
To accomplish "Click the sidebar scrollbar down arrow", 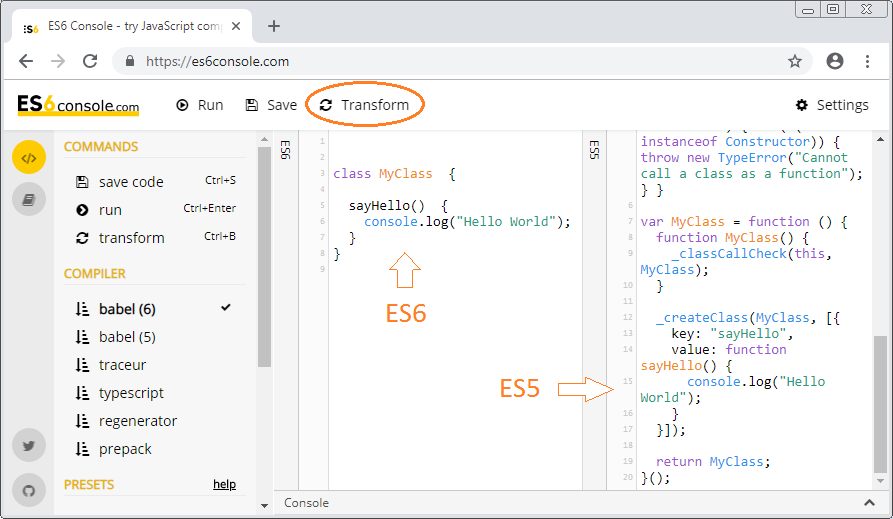I will (x=264, y=505).
